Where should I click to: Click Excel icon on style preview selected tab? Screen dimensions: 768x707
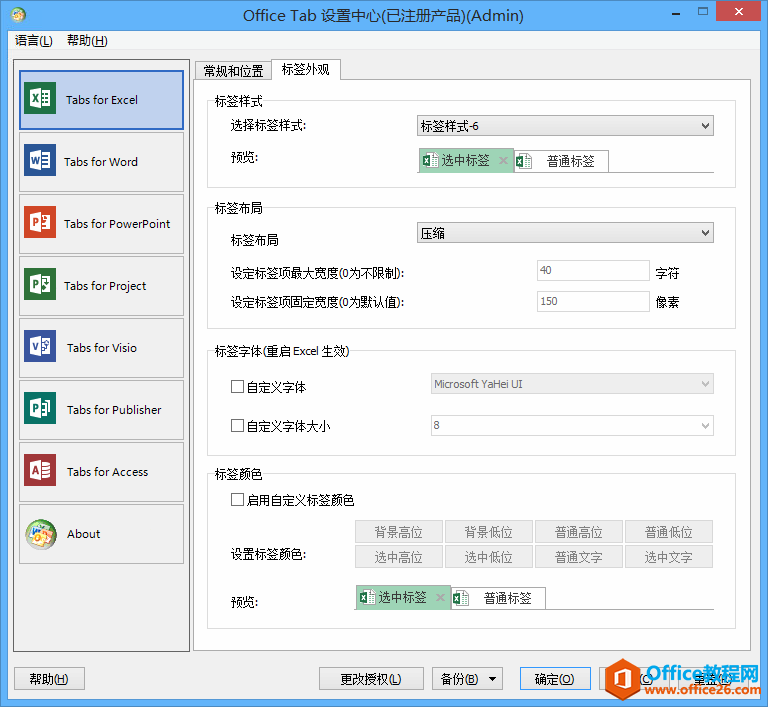[430, 160]
